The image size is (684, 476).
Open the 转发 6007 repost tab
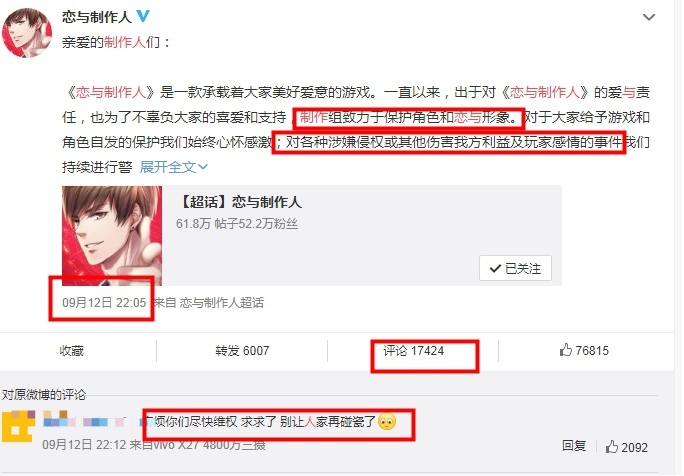(242, 351)
